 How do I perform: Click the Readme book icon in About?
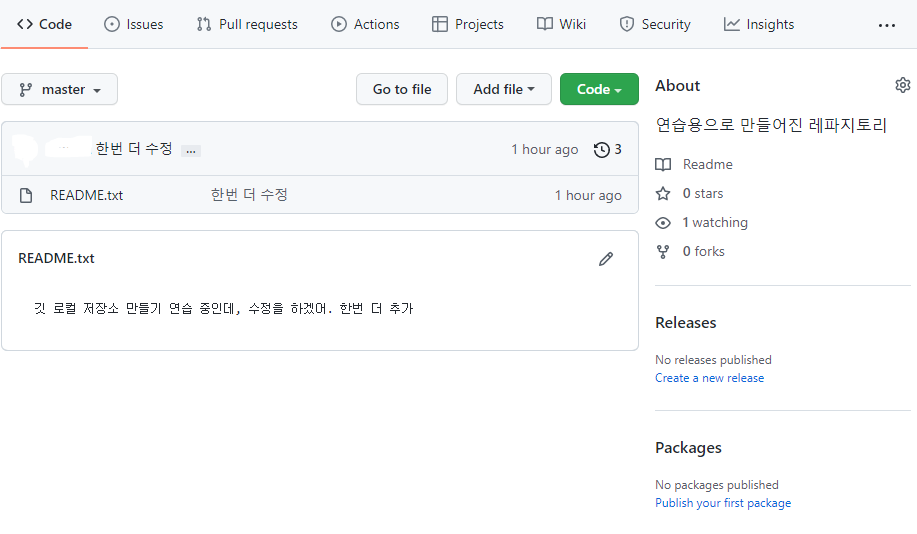point(663,164)
